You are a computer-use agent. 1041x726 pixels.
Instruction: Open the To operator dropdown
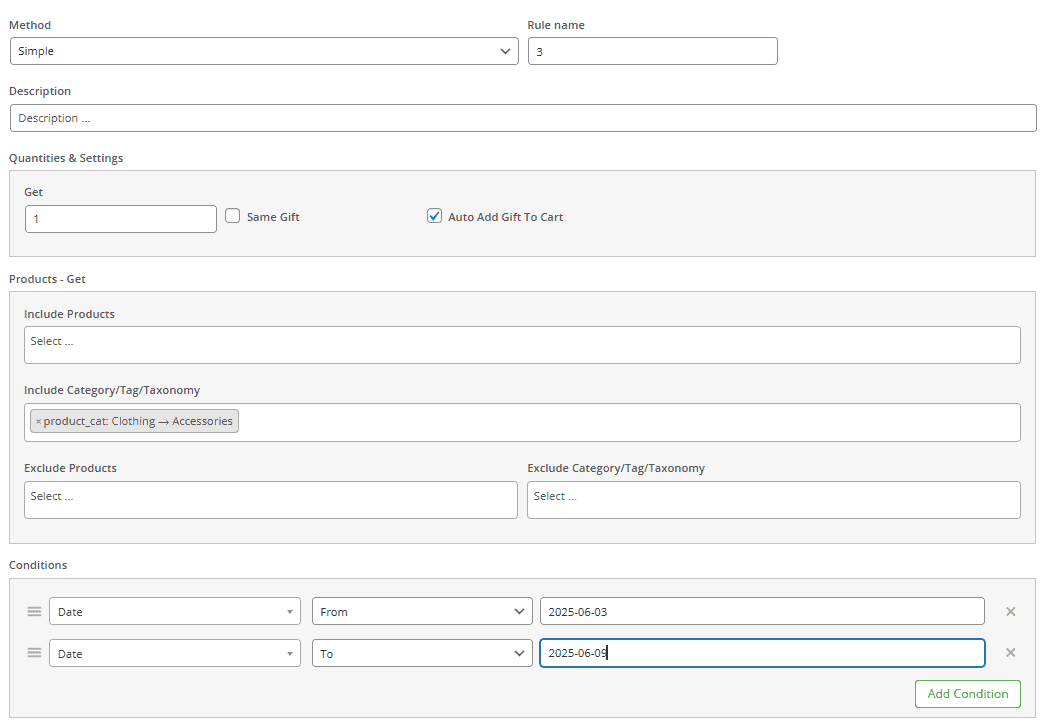tap(421, 652)
